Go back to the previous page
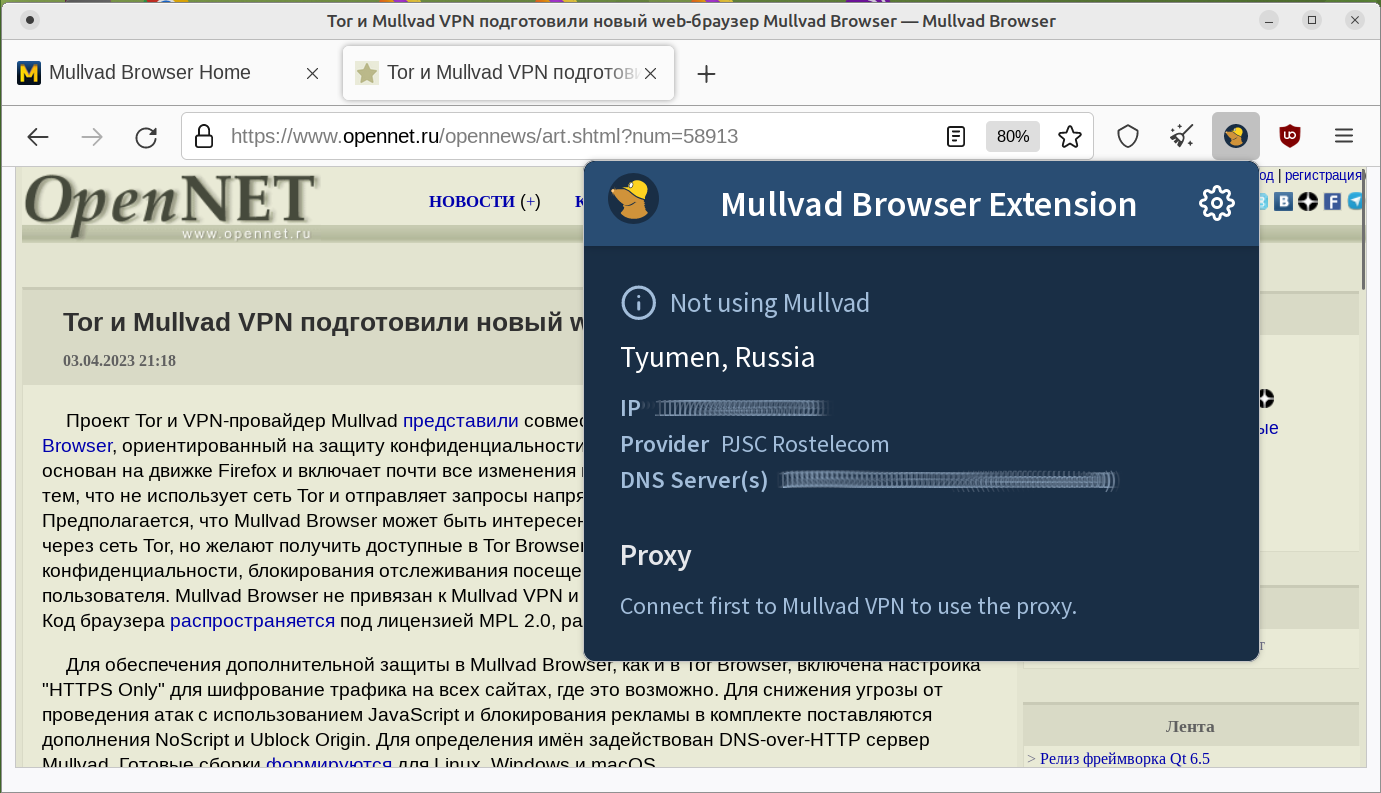Screen dimensions: 1381x793 point(38,136)
